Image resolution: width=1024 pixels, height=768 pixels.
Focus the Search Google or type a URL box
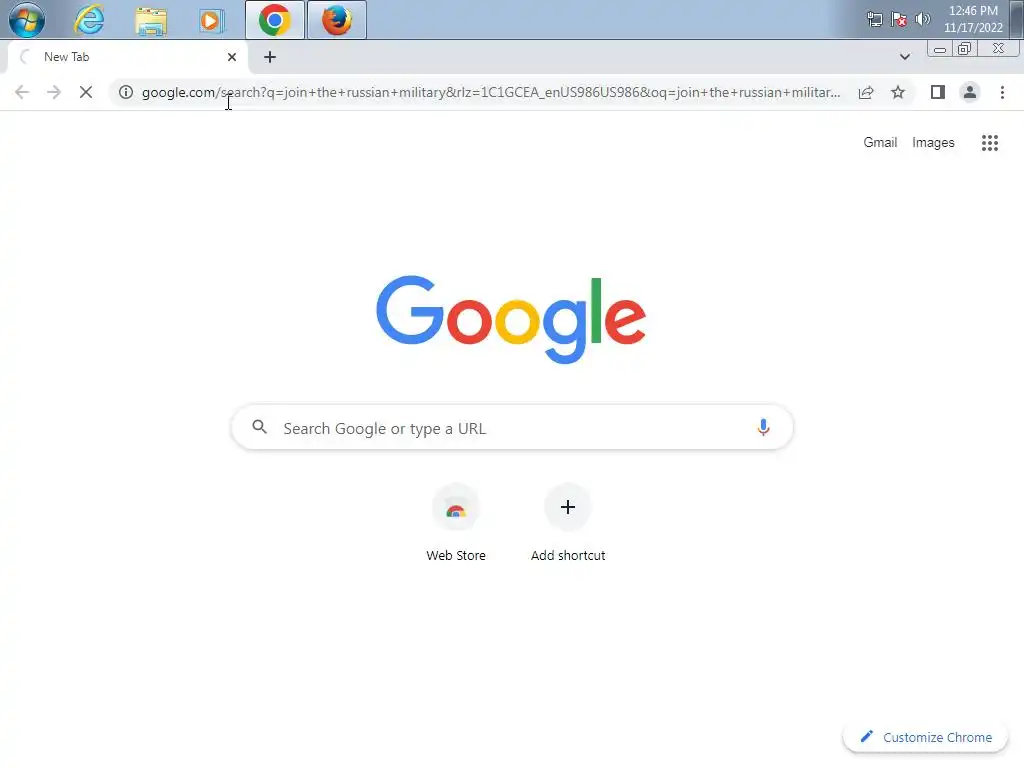click(x=512, y=428)
